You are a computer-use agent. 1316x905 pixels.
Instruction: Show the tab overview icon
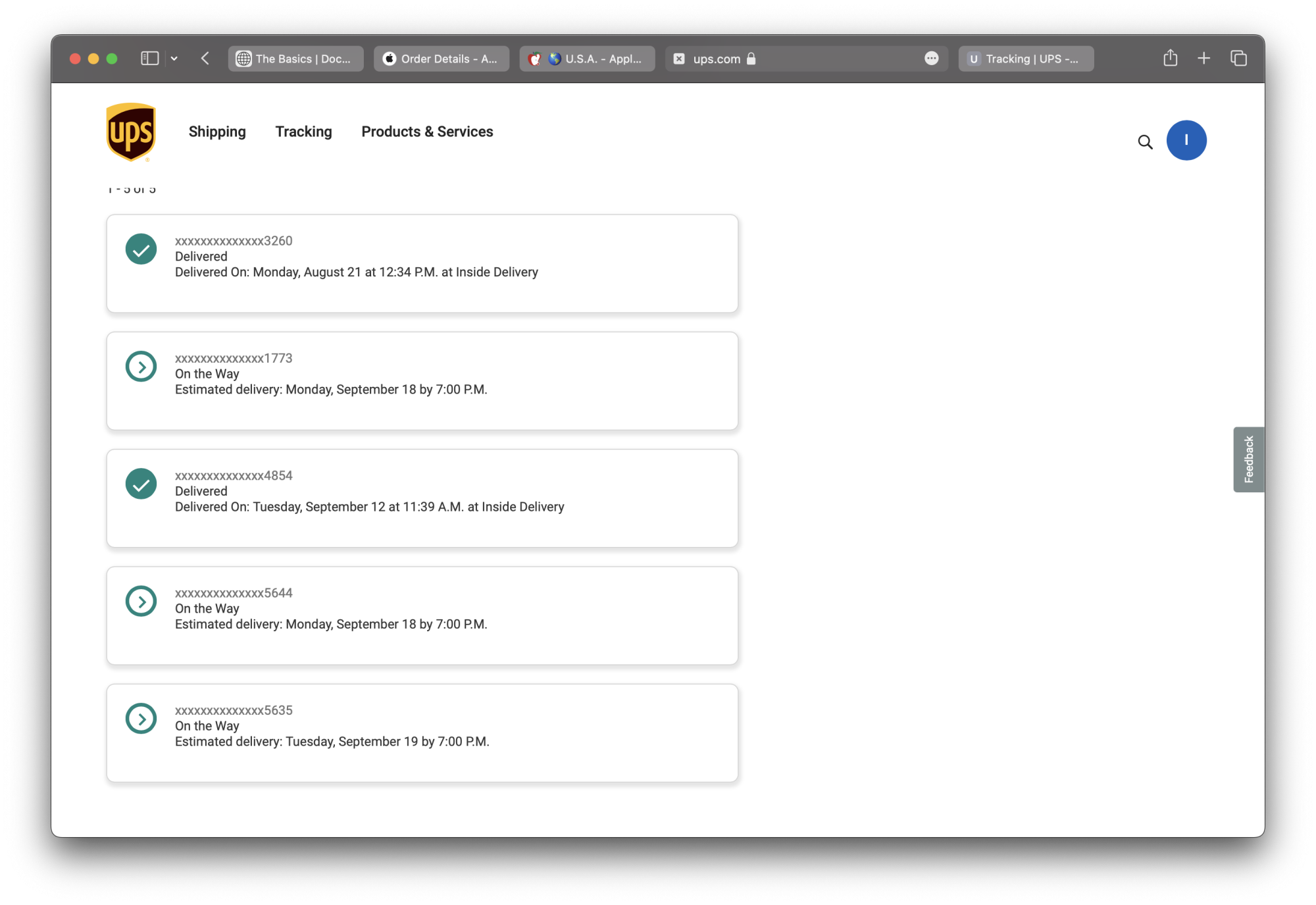(1238, 59)
